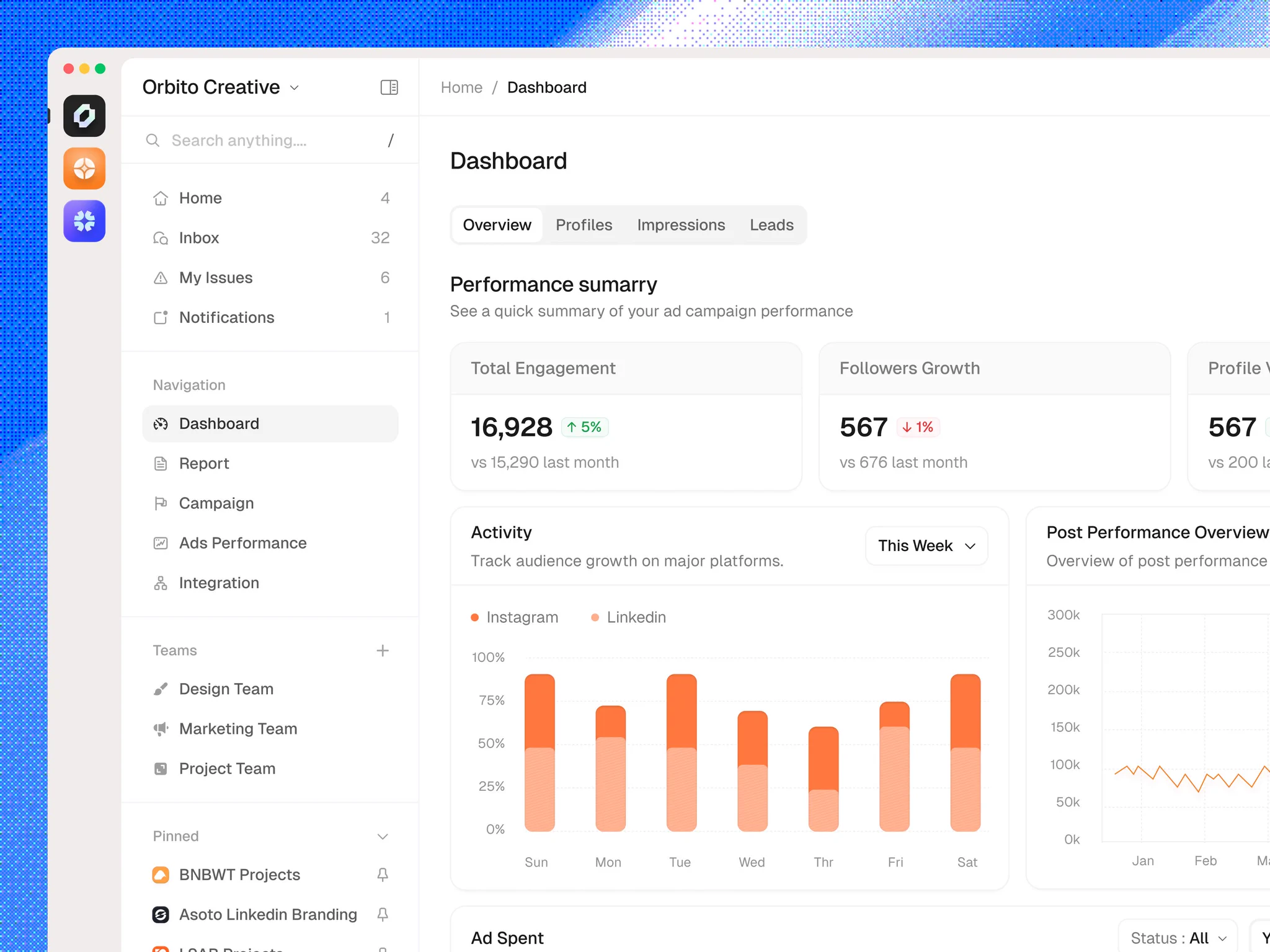Click the search magnifier icon
The height and width of the screenshot is (952, 1270).
click(x=153, y=141)
